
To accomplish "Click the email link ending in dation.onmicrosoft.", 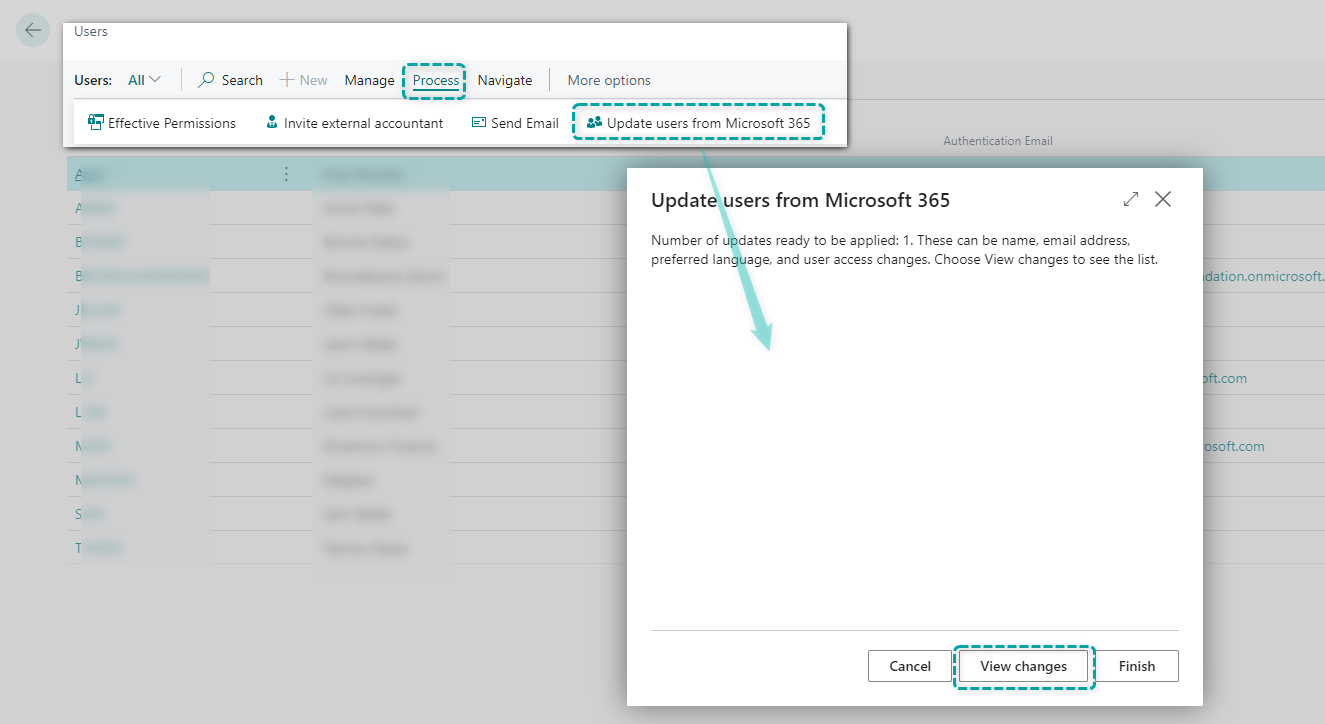I will [1263, 276].
